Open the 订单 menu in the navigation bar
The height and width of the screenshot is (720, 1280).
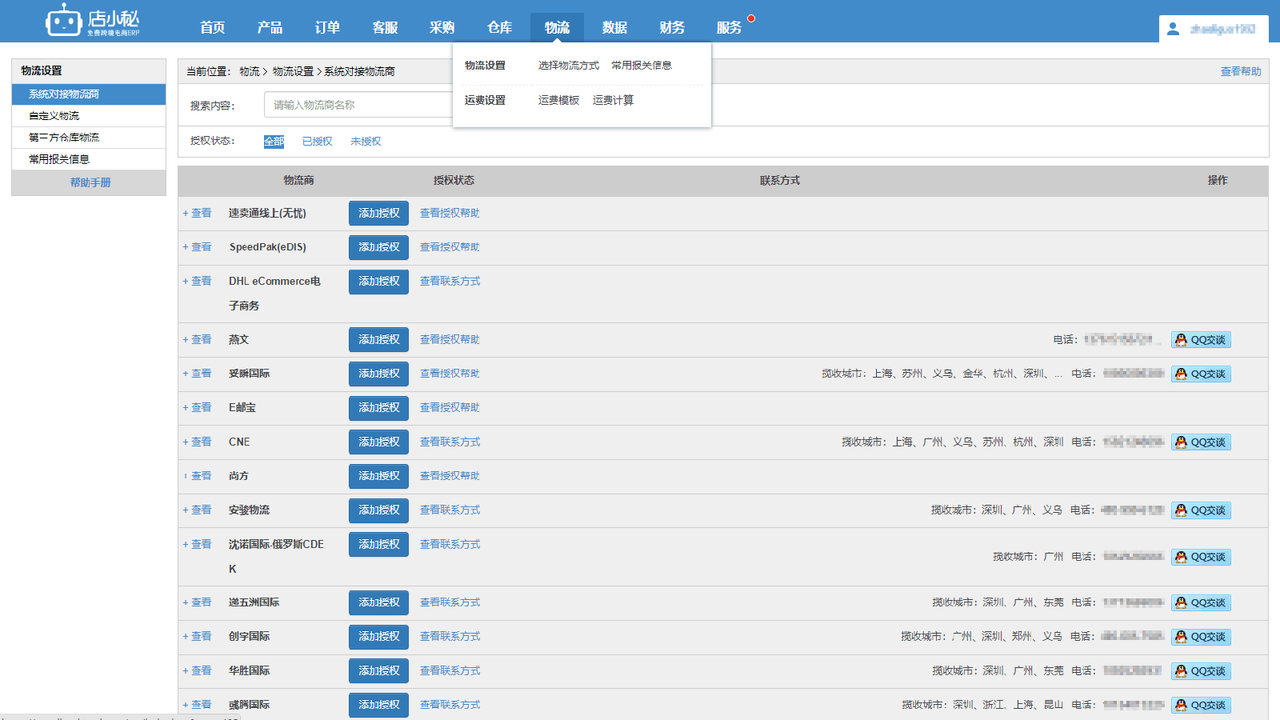[327, 27]
